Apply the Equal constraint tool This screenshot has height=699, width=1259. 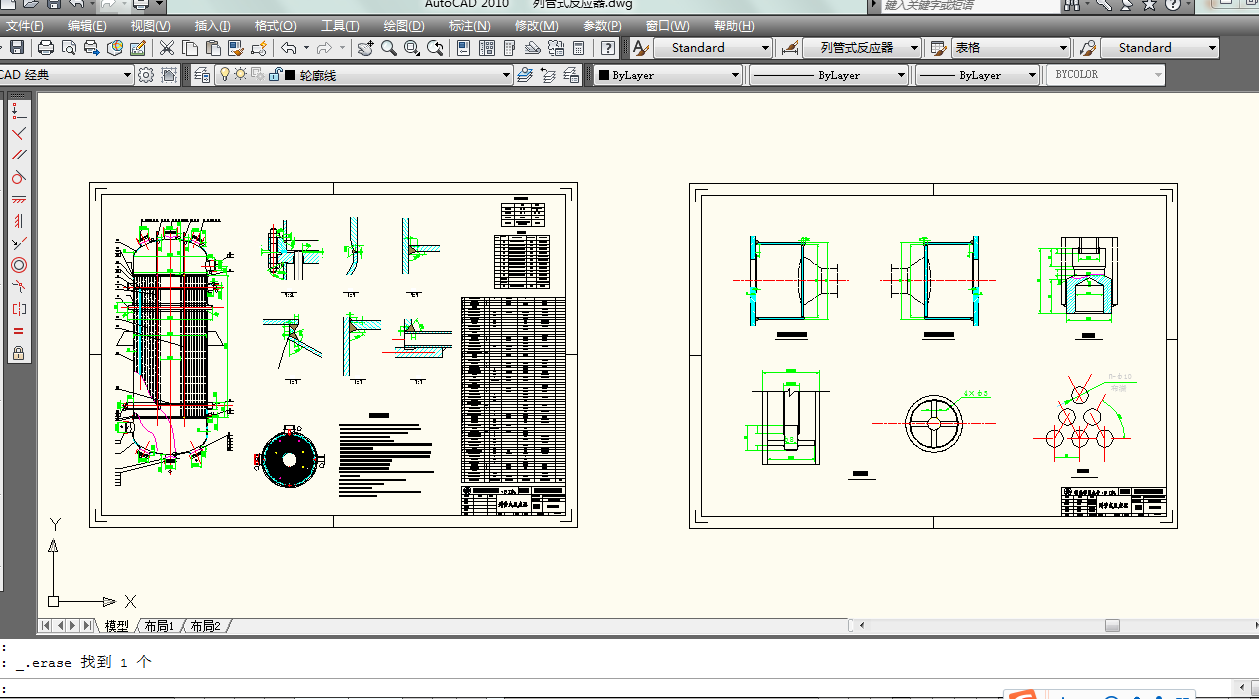[18, 331]
